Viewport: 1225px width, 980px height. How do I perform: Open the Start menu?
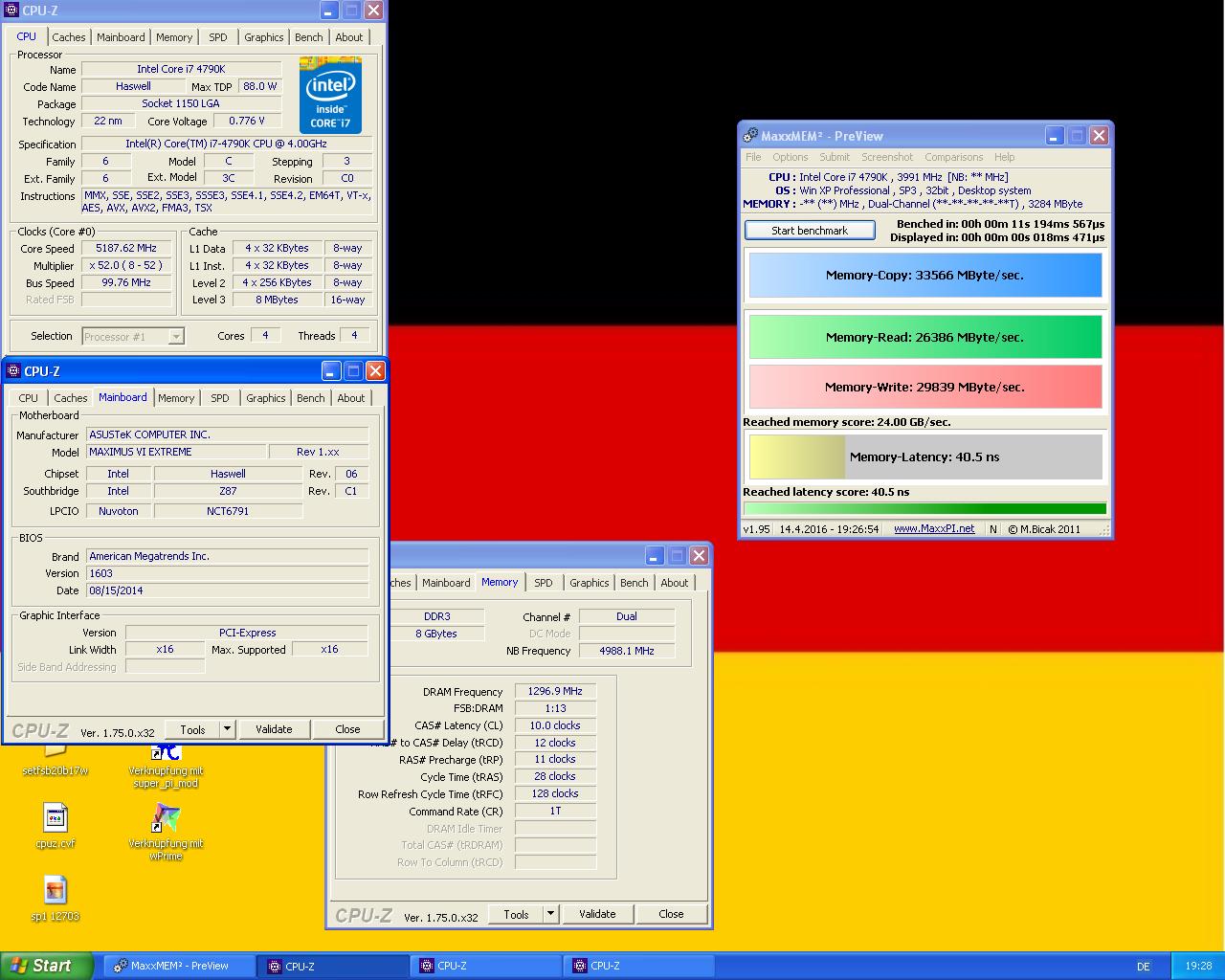[x=47, y=966]
